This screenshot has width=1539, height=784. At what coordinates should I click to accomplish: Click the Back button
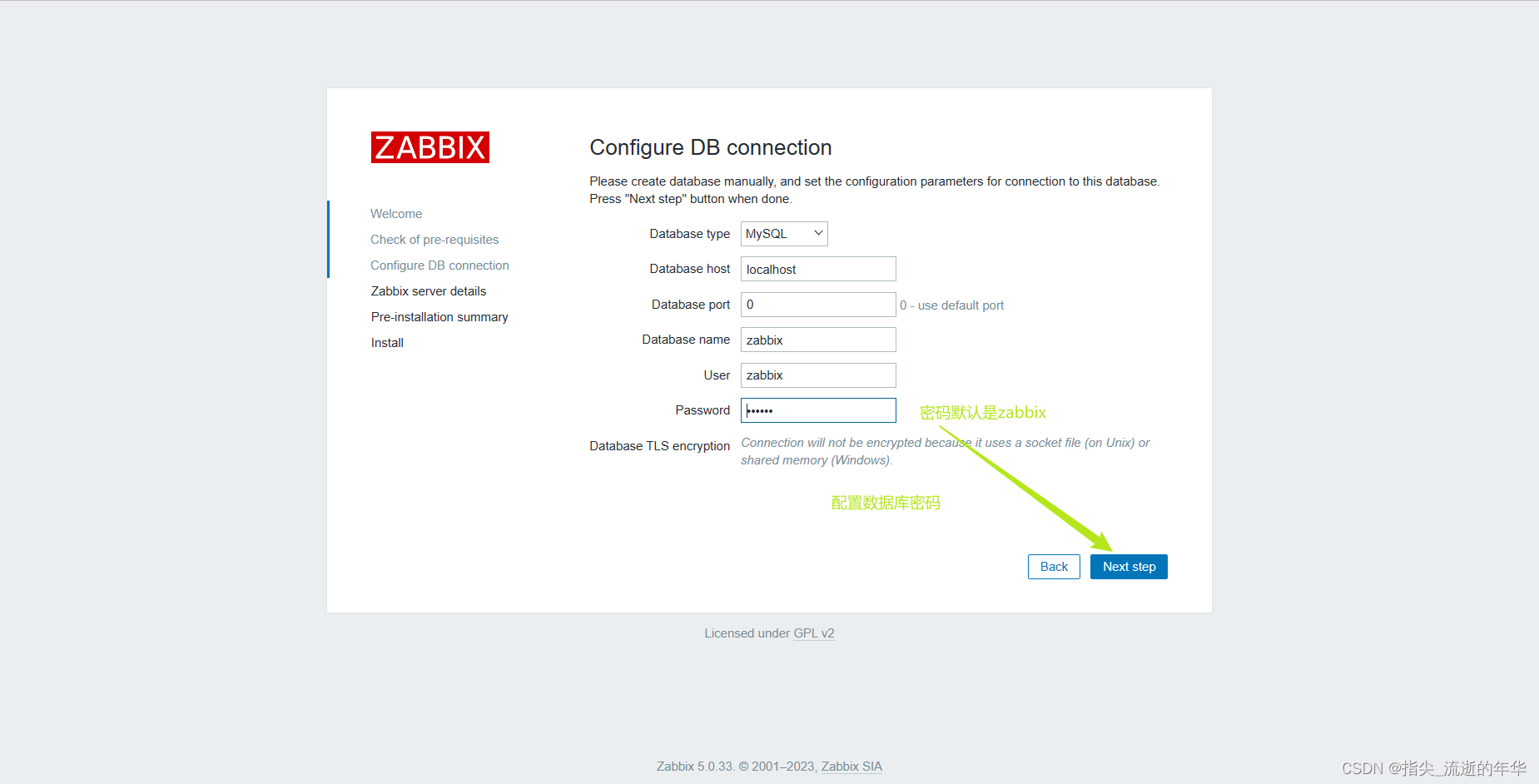coord(1054,567)
